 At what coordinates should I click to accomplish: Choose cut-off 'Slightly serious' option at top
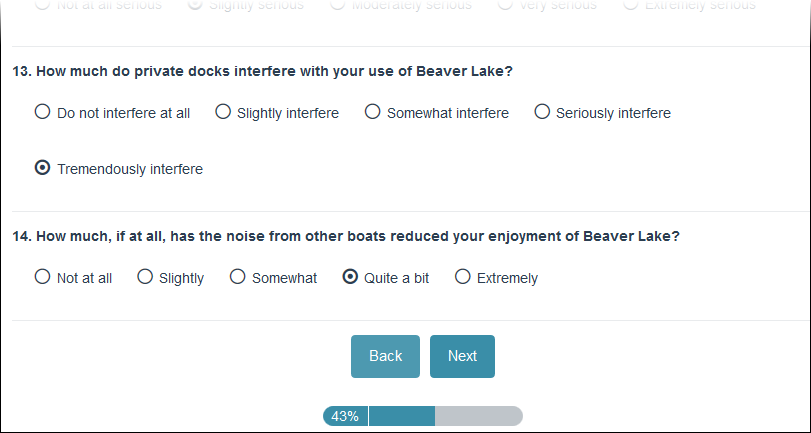pyautogui.click(x=195, y=4)
